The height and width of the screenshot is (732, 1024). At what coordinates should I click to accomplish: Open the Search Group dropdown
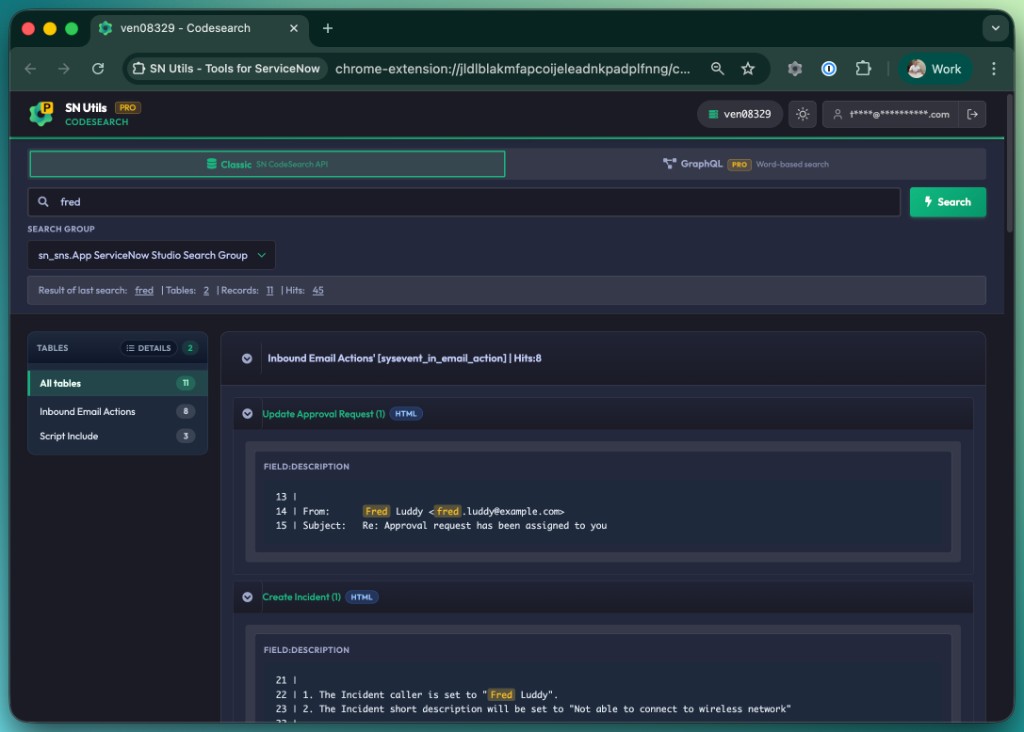coord(151,255)
